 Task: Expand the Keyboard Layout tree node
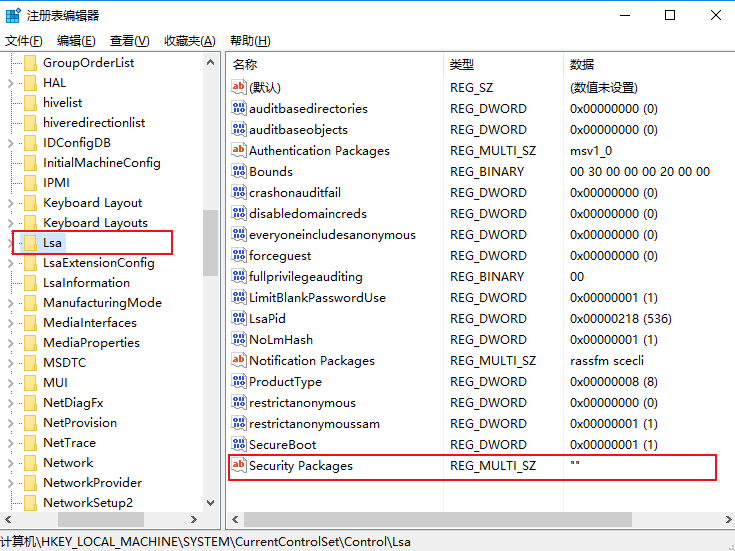(x=10, y=203)
